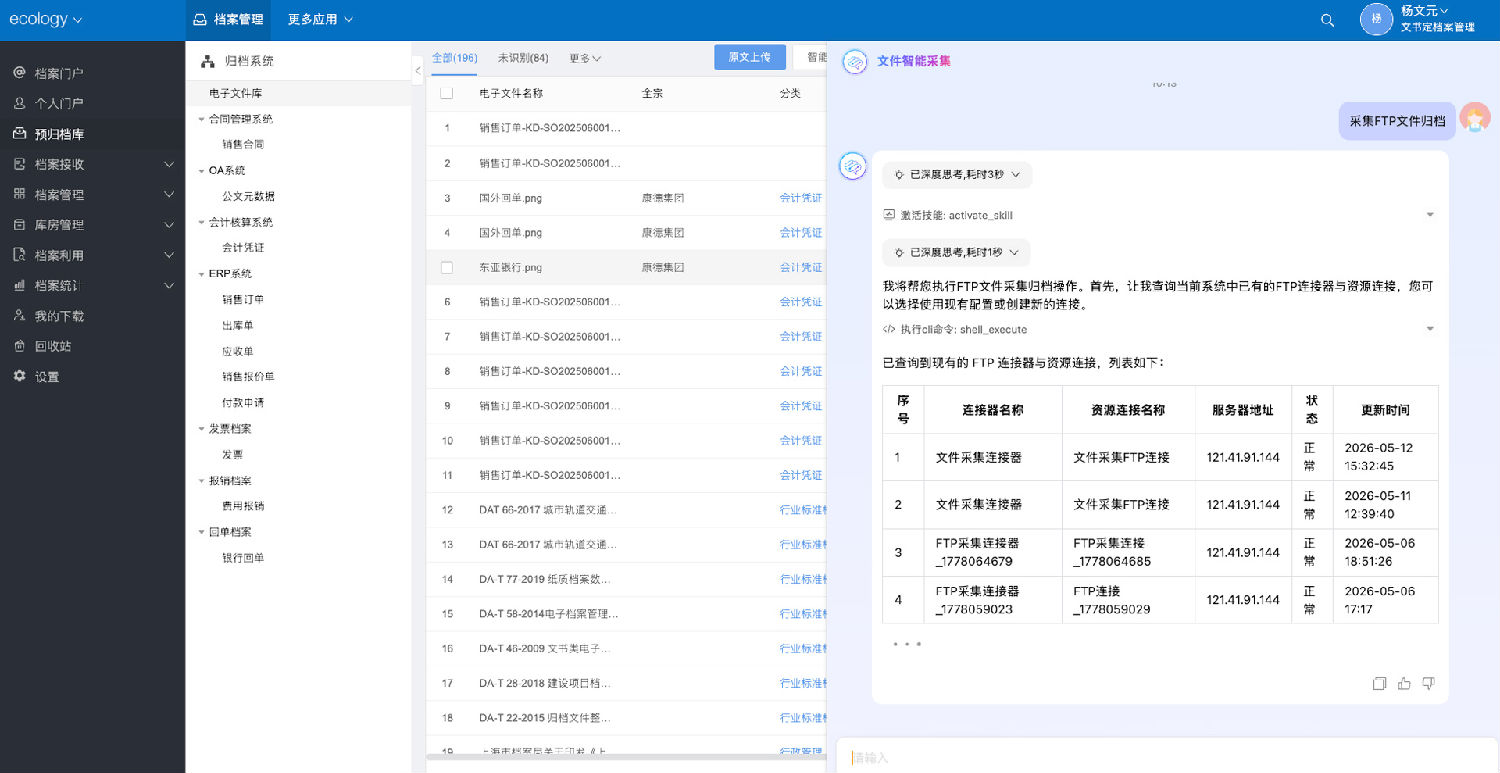Click the 采集FTP文件归档 chat message bubble
The height and width of the screenshot is (773, 1500).
1397,121
